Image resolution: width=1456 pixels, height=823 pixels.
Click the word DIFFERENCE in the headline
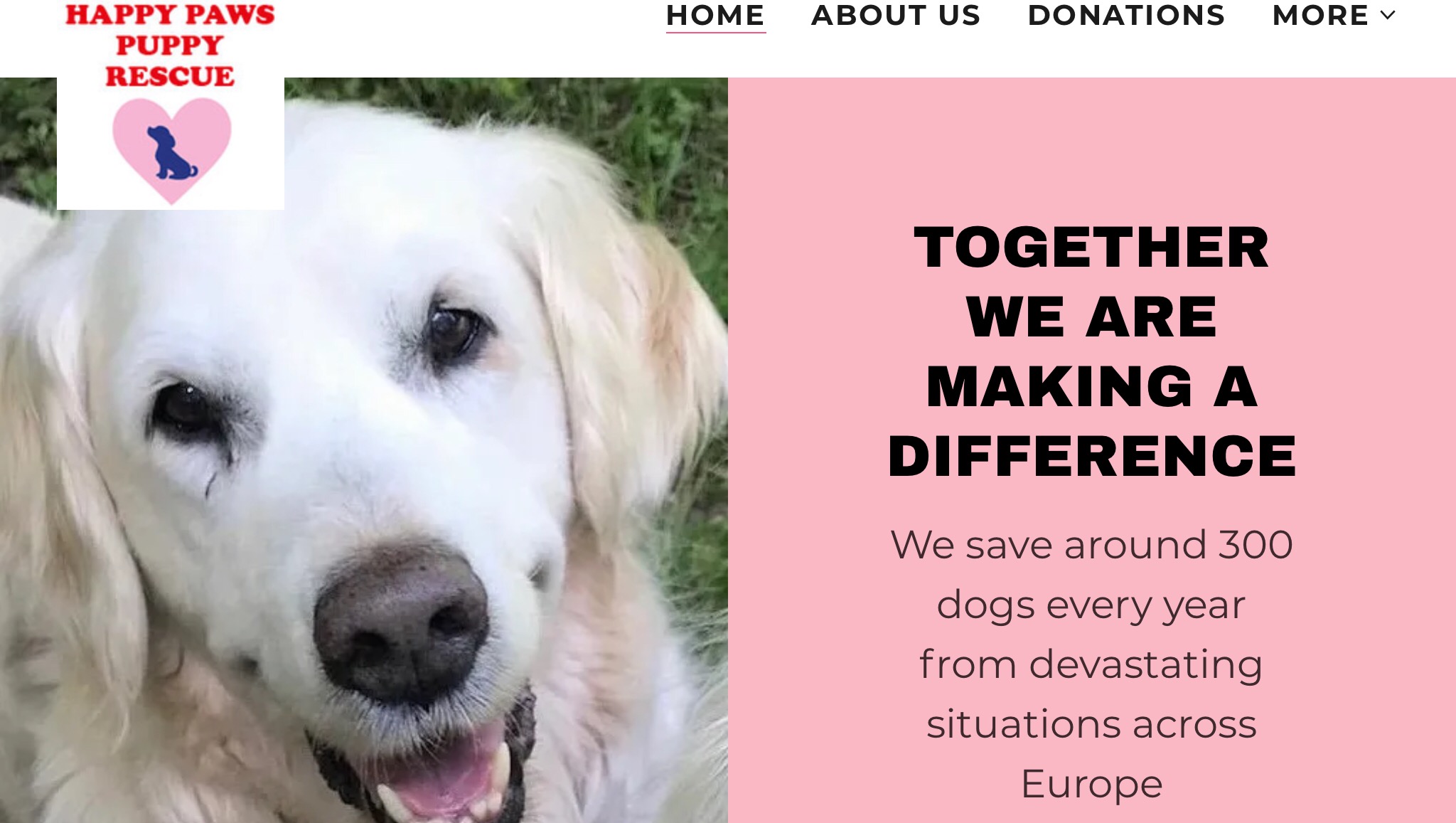tap(1091, 457)
